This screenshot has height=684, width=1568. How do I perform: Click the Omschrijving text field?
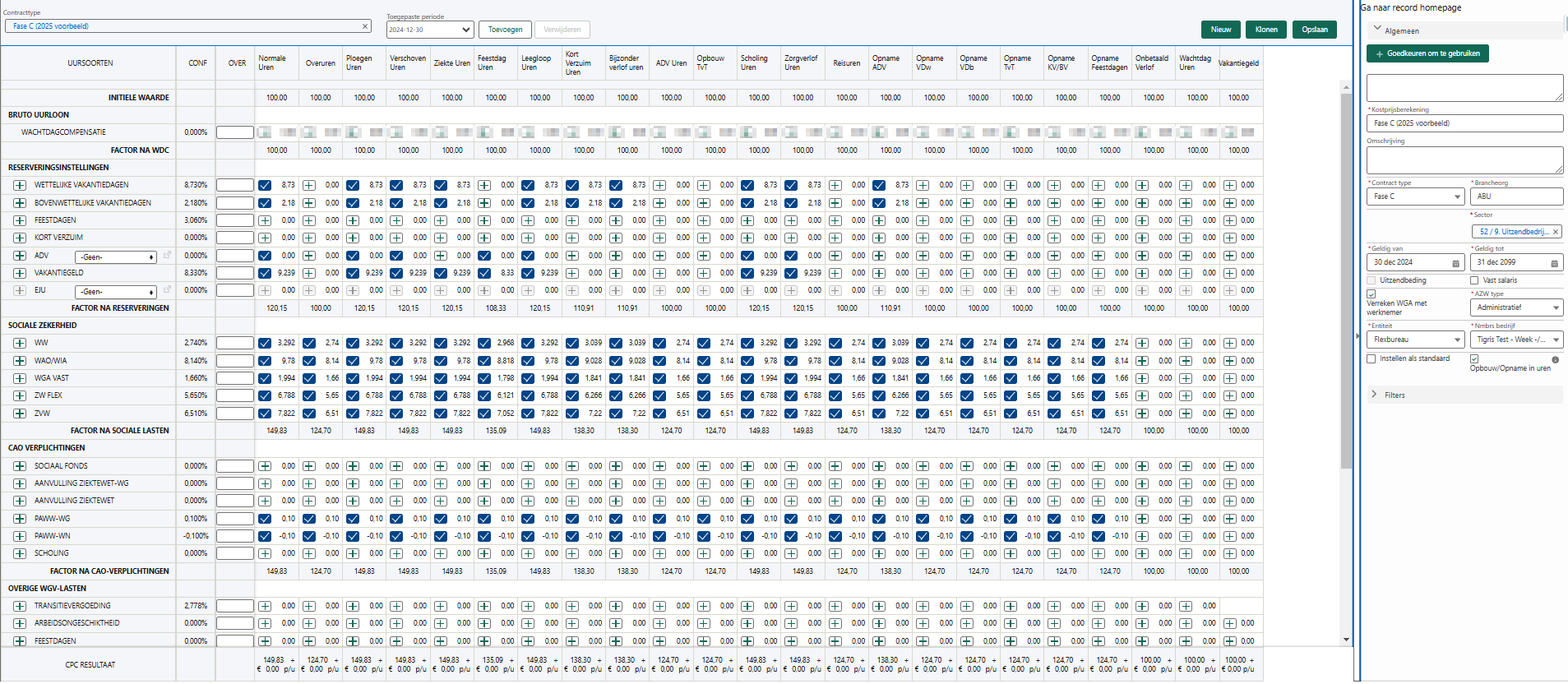click(1464, 159)
